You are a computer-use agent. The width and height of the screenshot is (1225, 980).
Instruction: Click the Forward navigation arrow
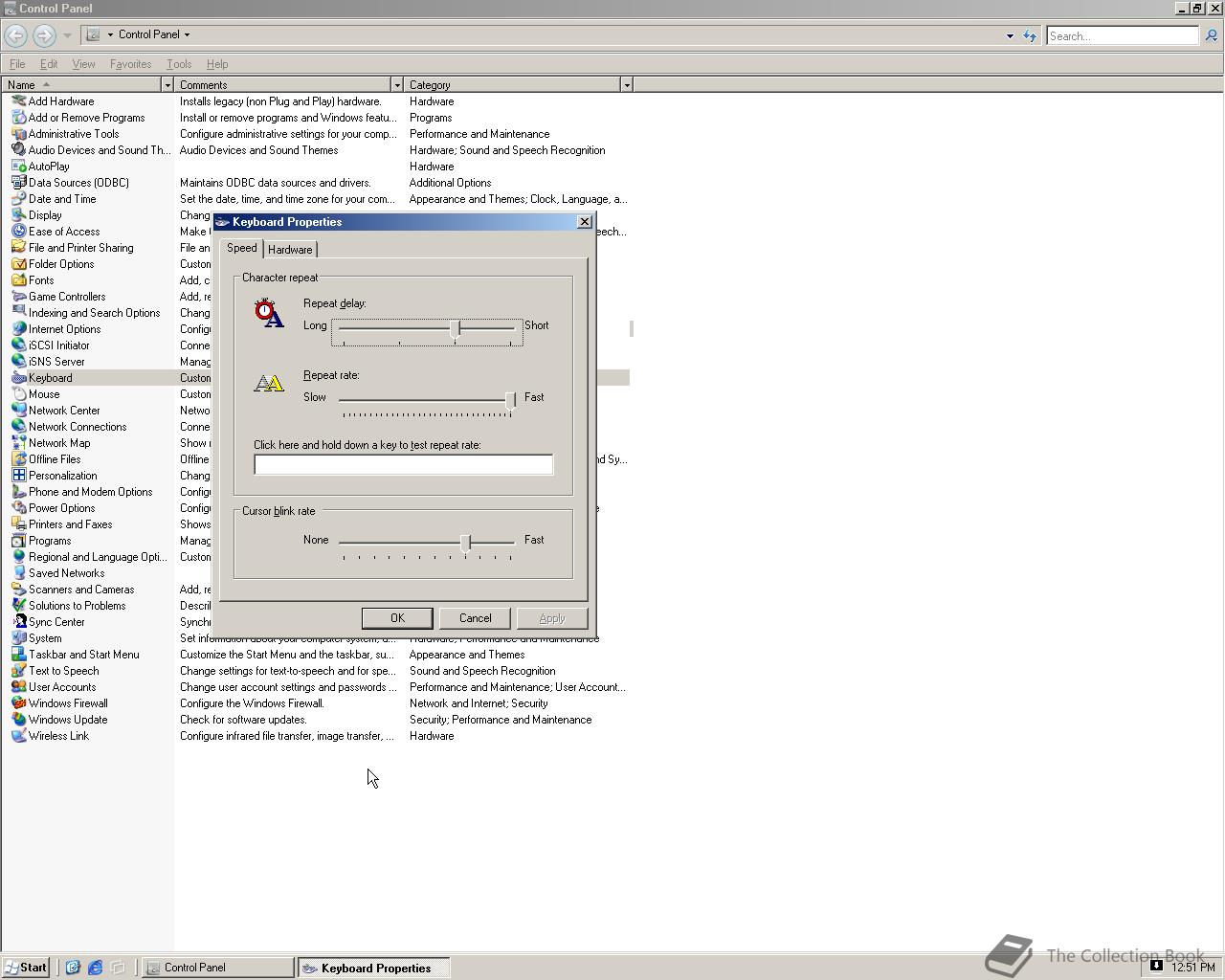pos(44,35)
